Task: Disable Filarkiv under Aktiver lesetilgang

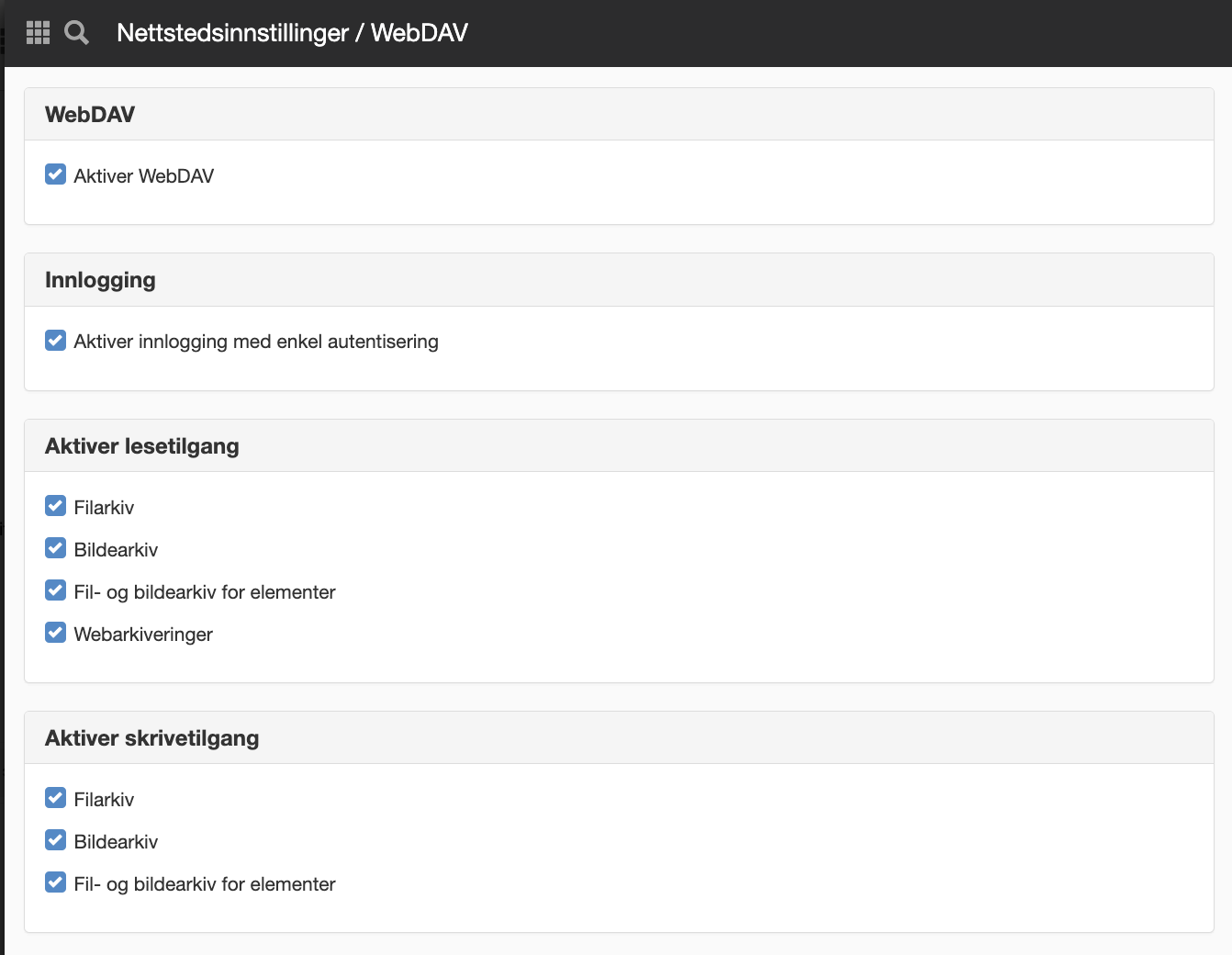Action: [55, 506]
